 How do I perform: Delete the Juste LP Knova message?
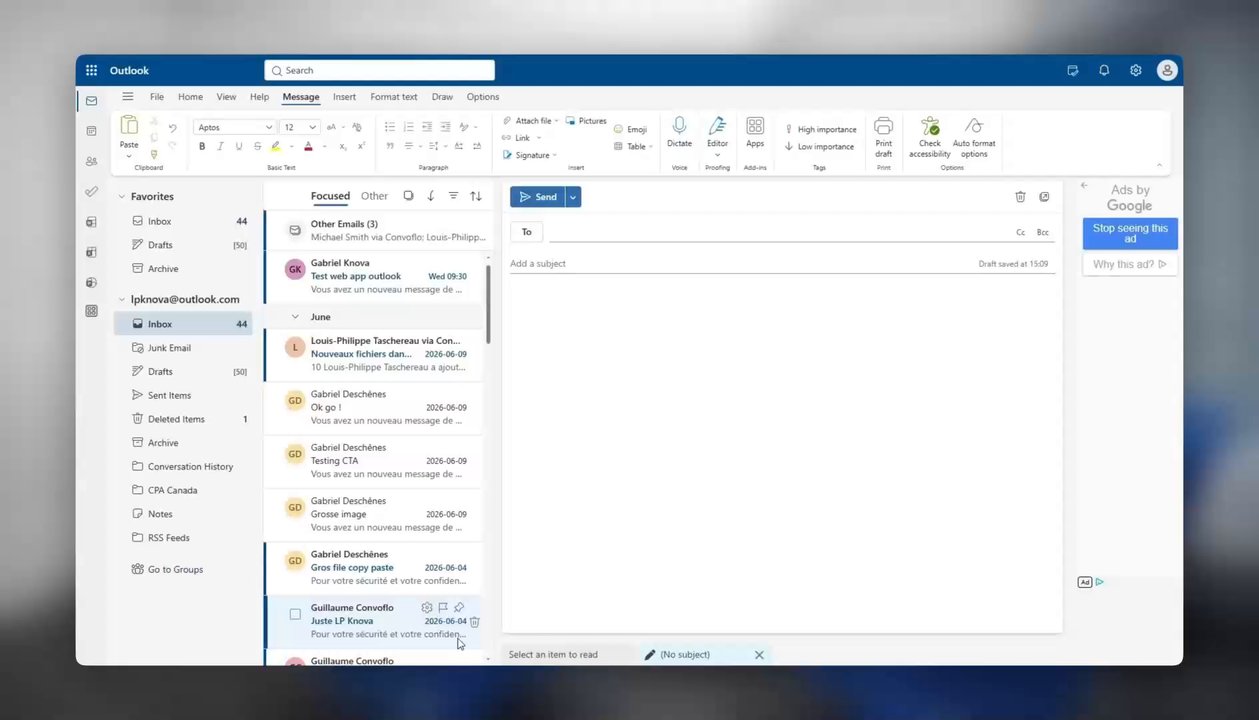[x=475, y=621]
